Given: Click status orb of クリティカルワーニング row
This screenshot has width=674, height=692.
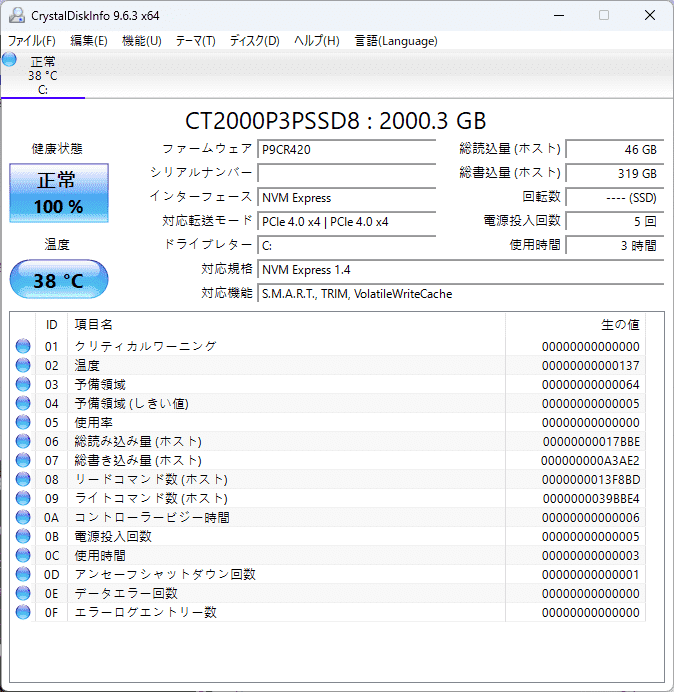Looking at the screenshot, I should [x=23, y=346].
